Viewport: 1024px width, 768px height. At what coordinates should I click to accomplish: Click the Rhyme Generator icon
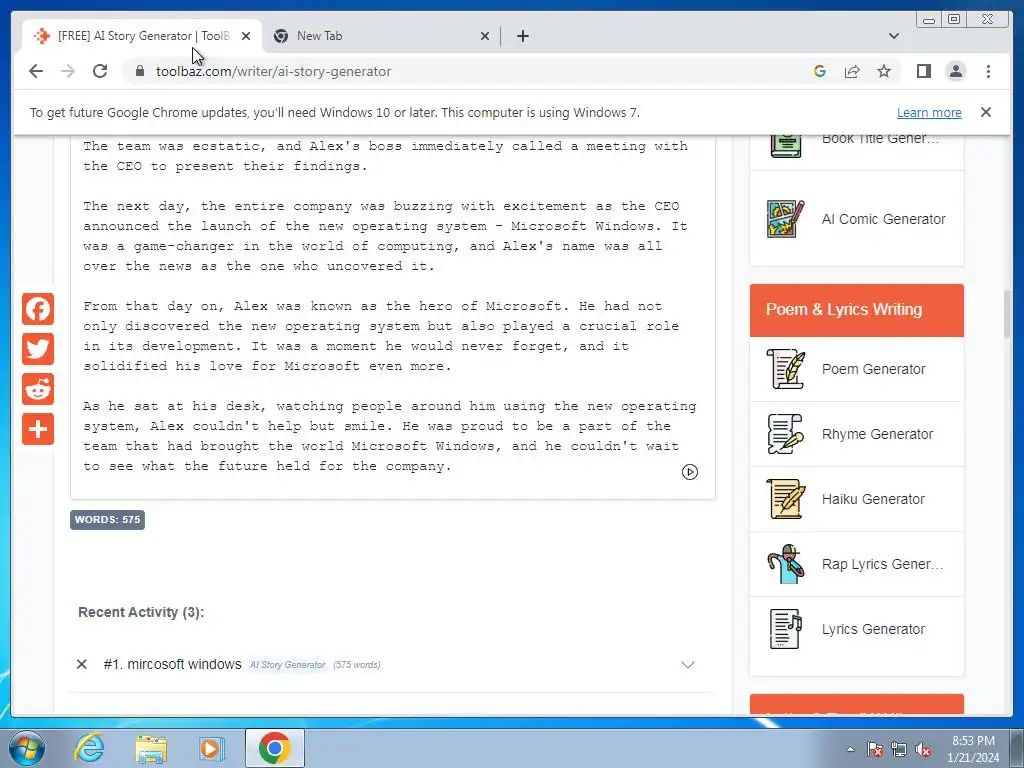pos(786,434)
